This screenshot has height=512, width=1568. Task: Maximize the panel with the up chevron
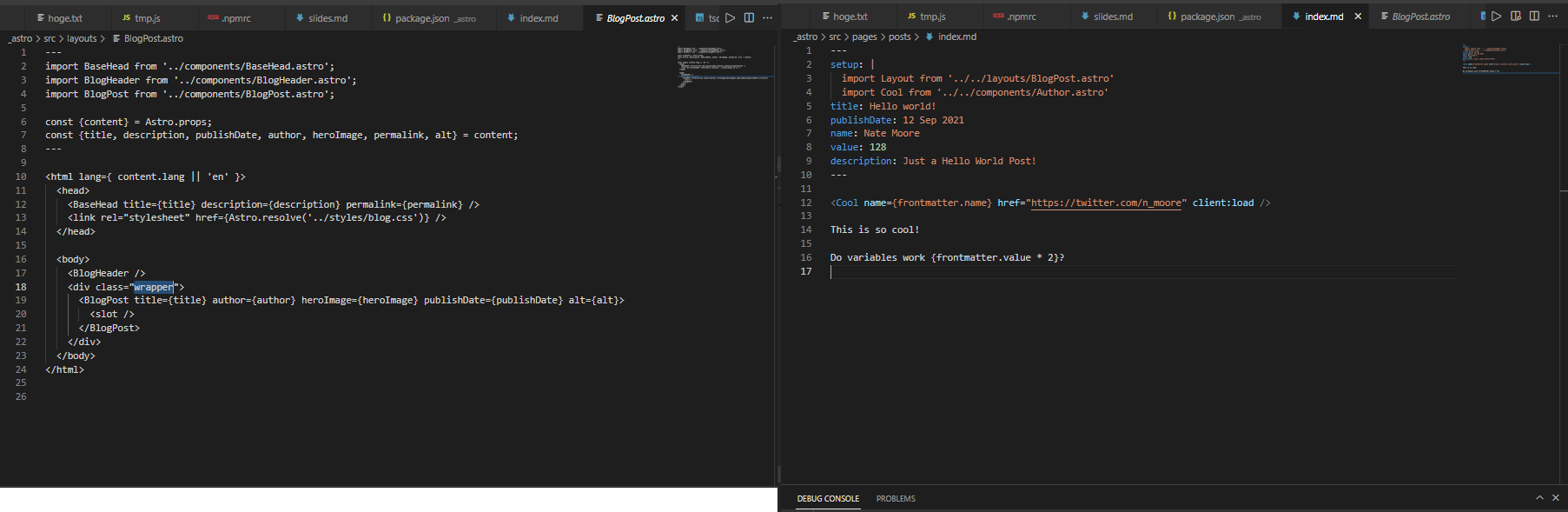tap(1539, 498)
